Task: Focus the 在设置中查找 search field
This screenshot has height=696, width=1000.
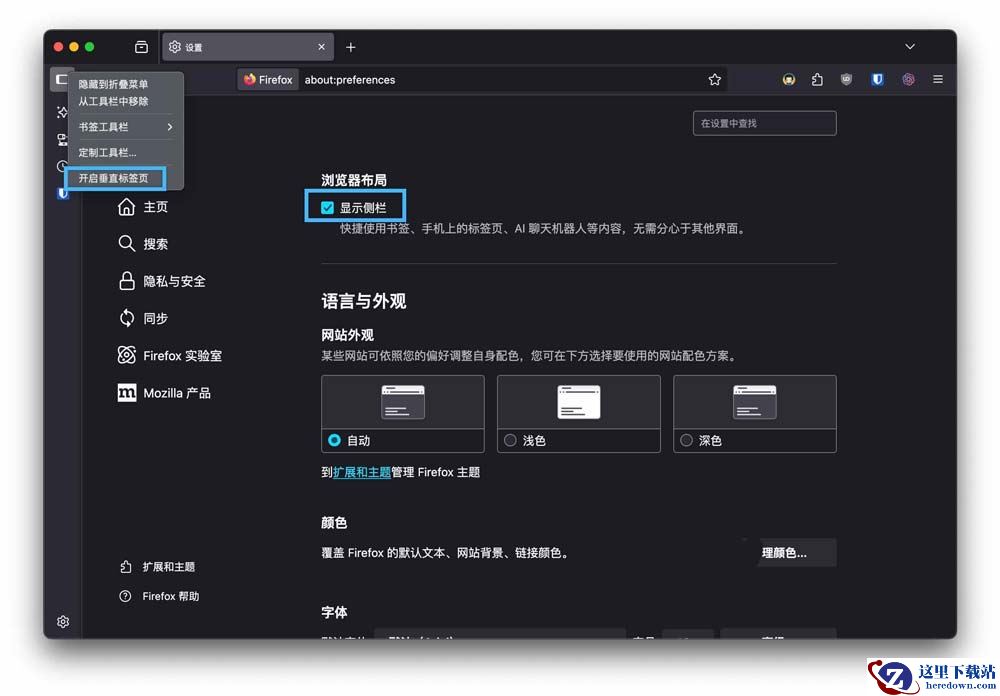Action: (x=765, y=123)
